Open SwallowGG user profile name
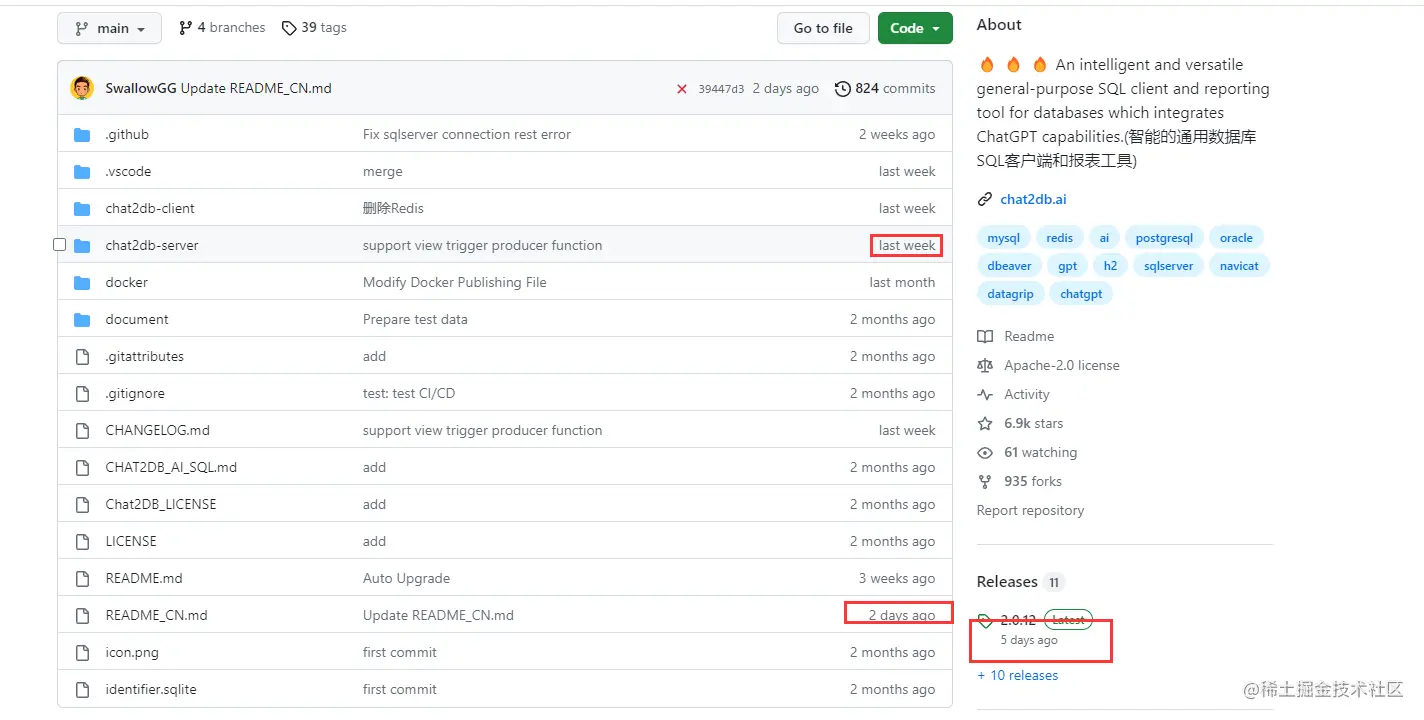The width and height of the screenshot is (1424, 720). [x=141, y=88]
